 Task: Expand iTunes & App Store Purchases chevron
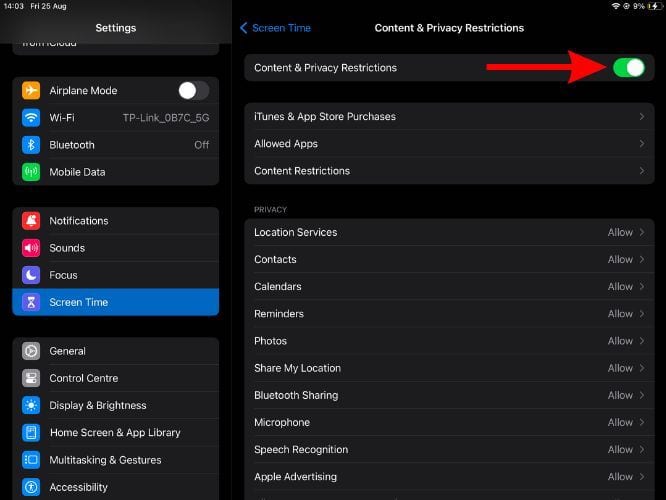tap(641, 117)
